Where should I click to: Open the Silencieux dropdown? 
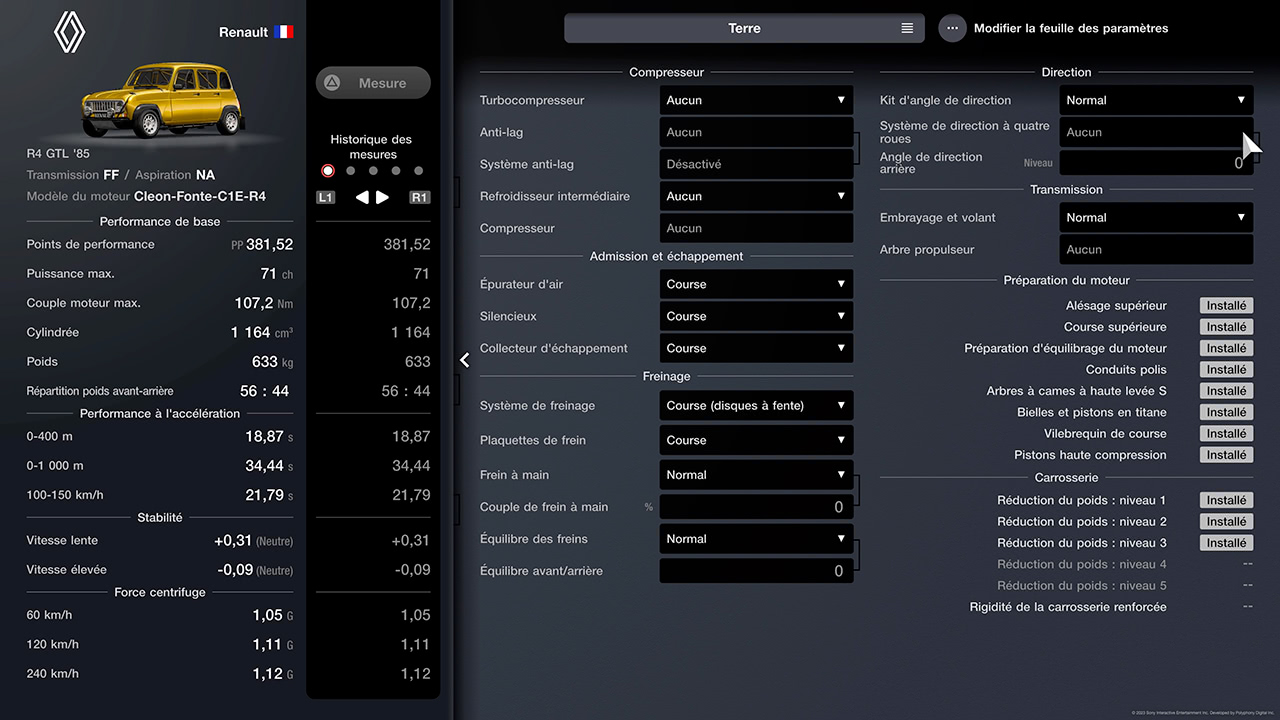(x=756, y=316)
